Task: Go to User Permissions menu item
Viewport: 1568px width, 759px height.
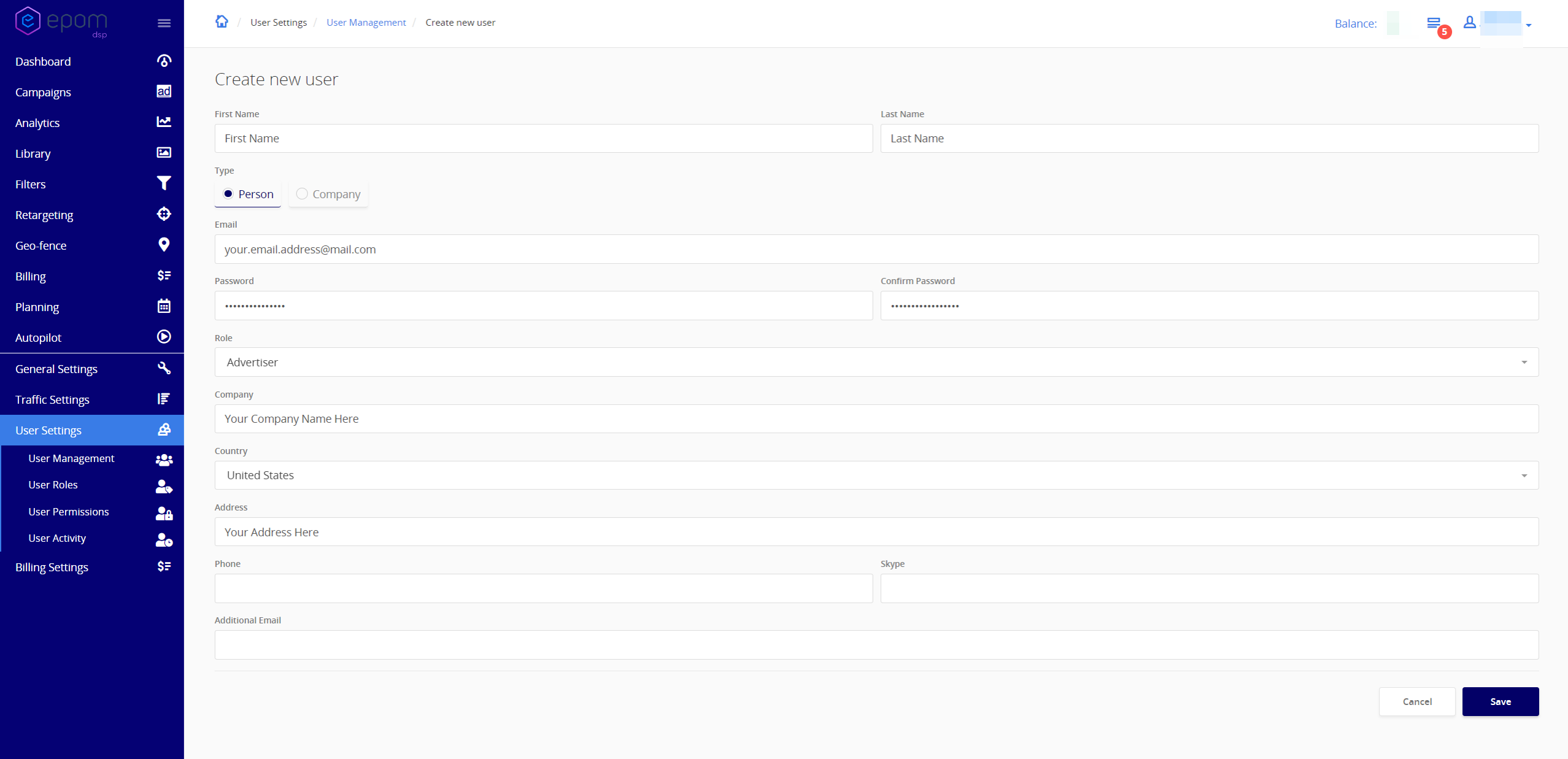Action: [x=69, y=512]
